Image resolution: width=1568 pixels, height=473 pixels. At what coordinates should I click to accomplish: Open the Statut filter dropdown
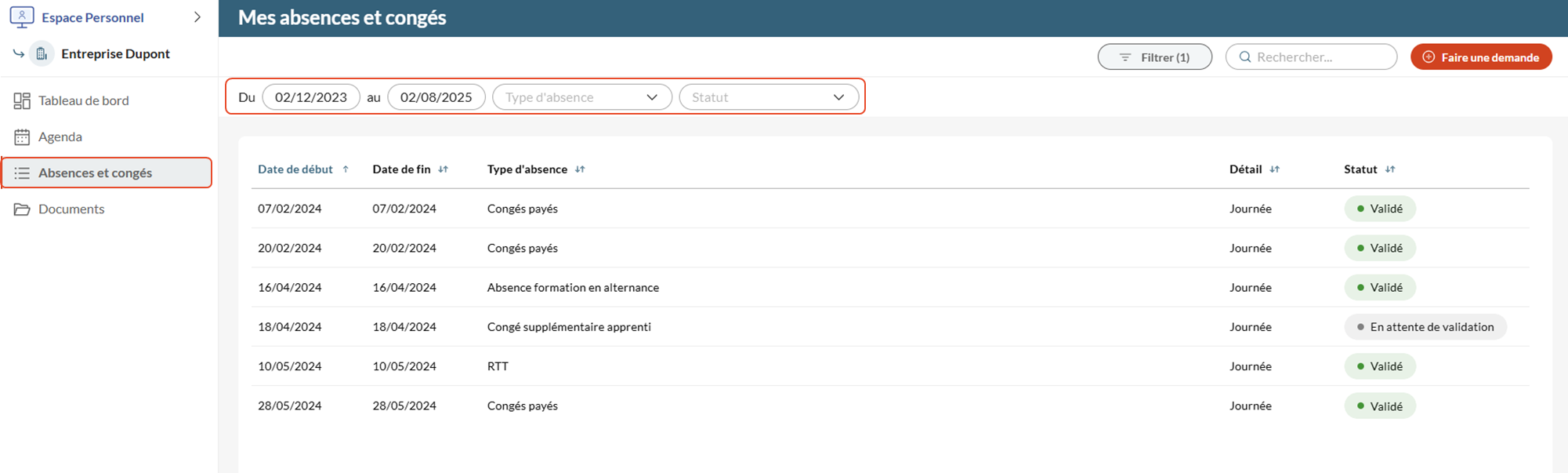pyautogui.click(x=768, y=97)
